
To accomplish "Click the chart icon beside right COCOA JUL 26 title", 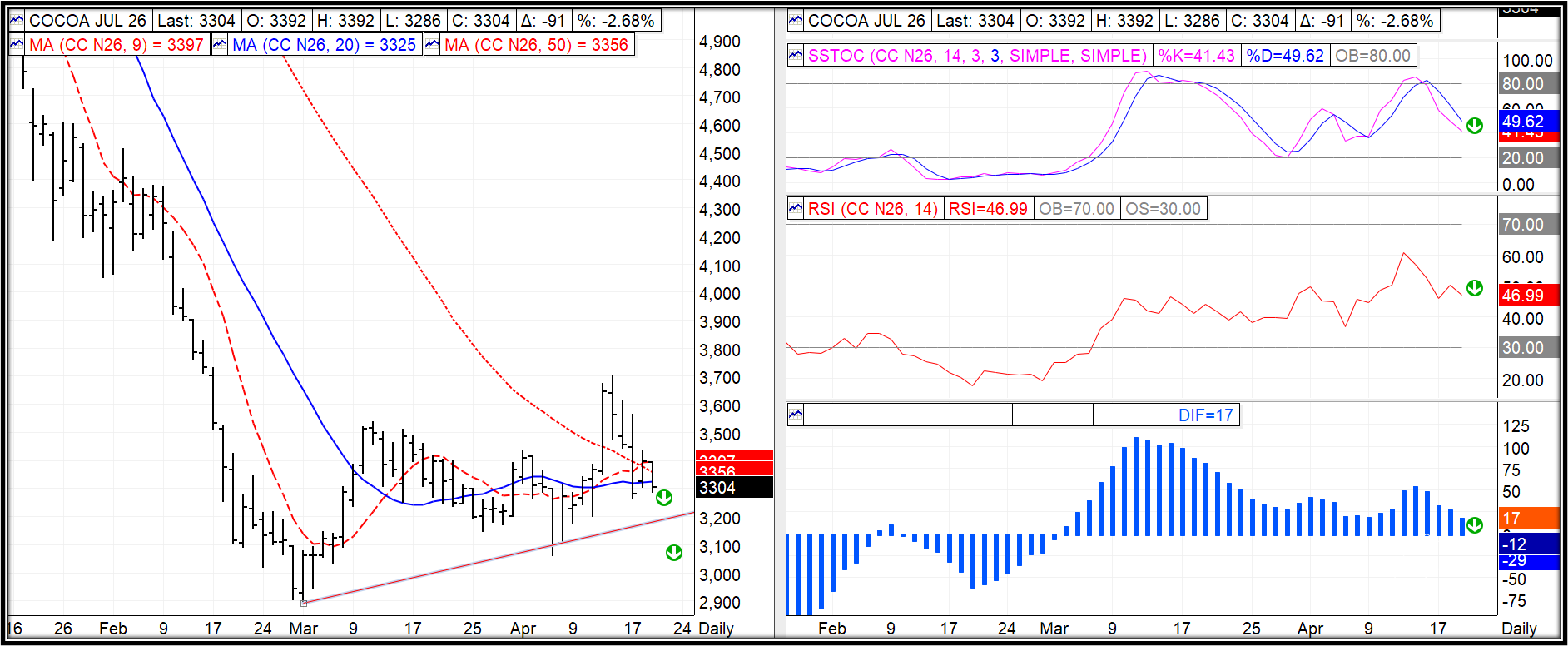I will tap(796, 21).
